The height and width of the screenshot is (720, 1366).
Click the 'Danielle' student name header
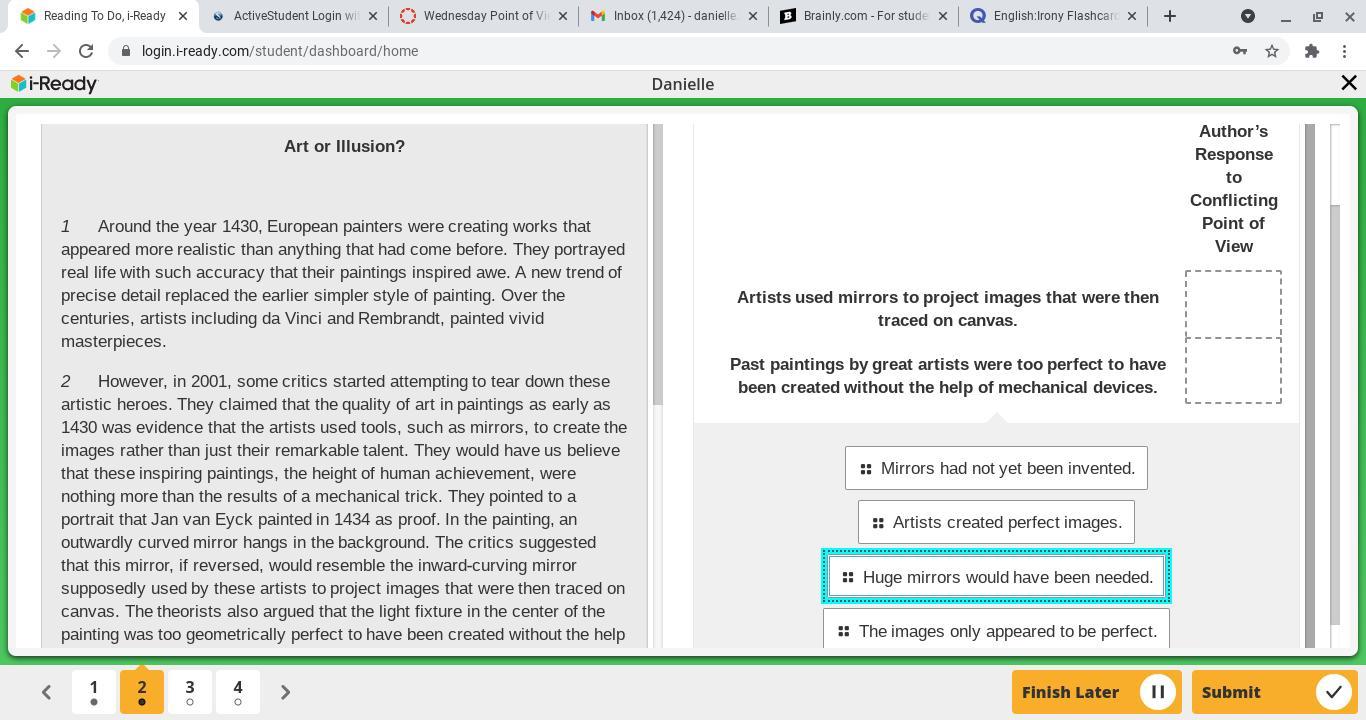683,84
